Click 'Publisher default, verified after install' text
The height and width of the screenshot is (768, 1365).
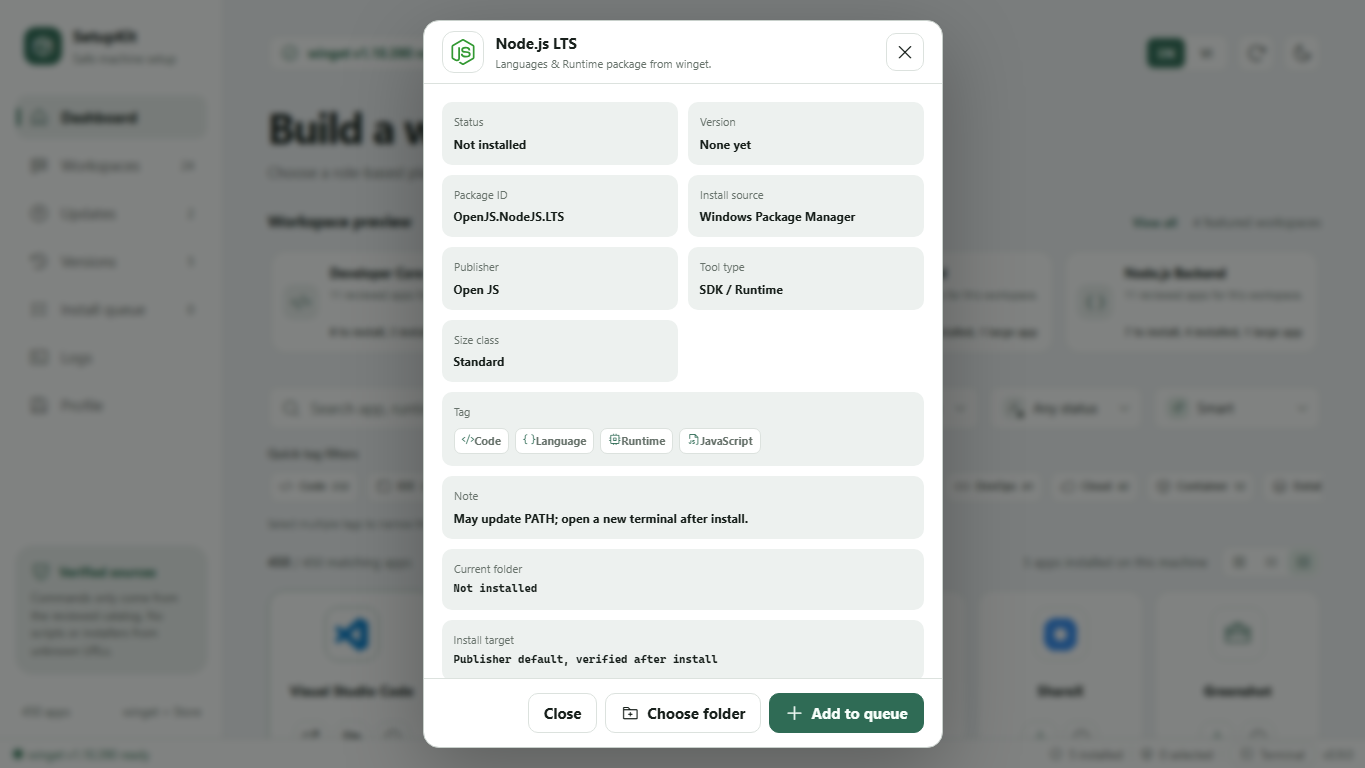pyautogui.click(x=585, y=659)
